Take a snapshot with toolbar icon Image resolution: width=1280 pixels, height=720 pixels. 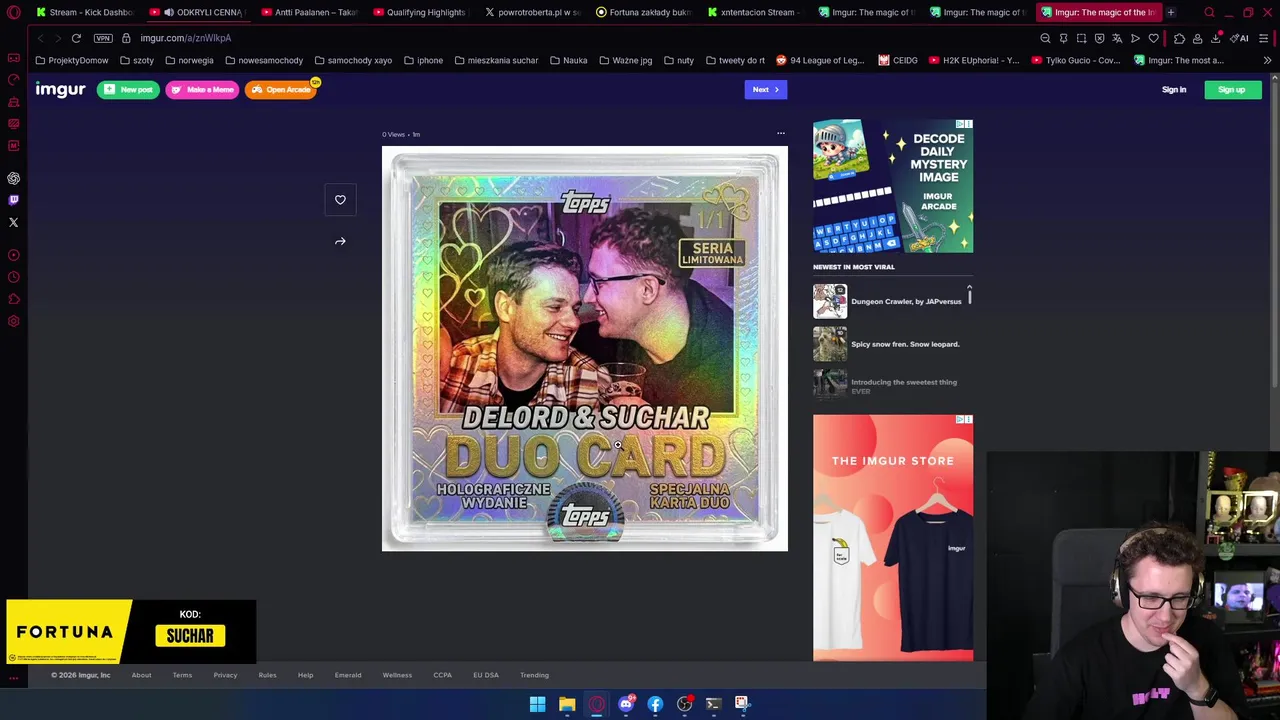pyautogui.click(x=1081, y=38)
